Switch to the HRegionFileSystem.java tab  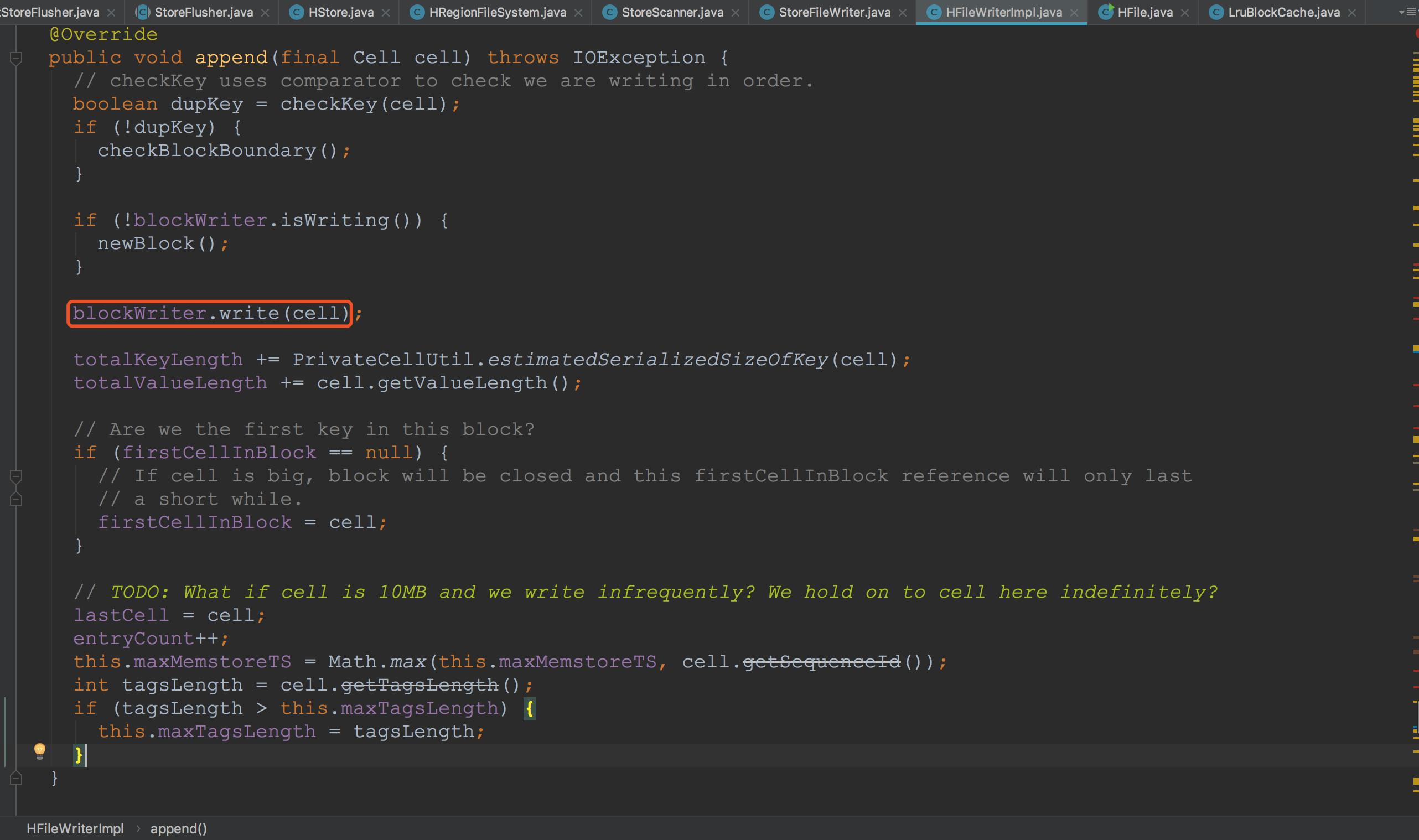coord(497,13)
